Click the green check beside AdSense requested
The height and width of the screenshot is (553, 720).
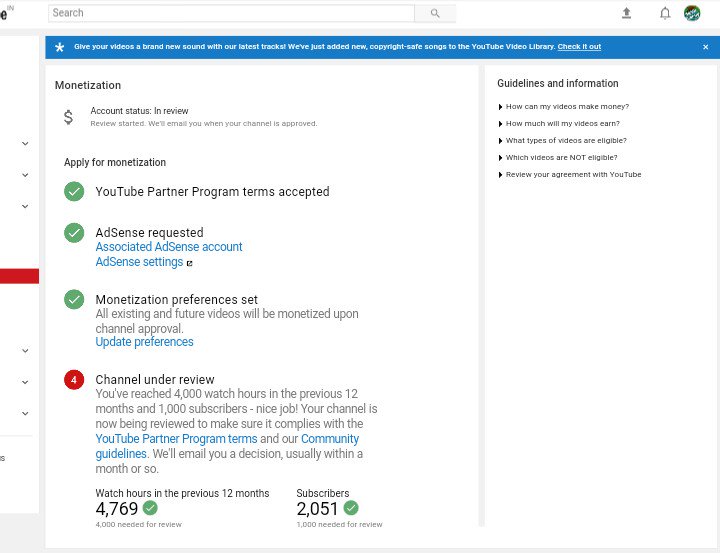(74, 233)
